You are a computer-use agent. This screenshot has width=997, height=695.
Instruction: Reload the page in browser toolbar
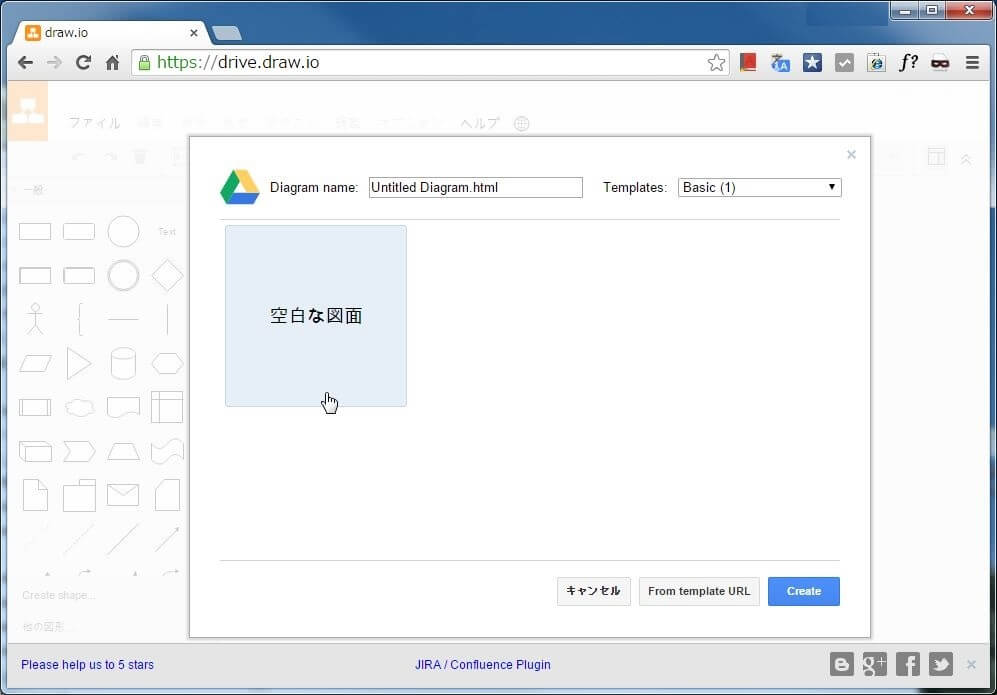pos(83,63)
